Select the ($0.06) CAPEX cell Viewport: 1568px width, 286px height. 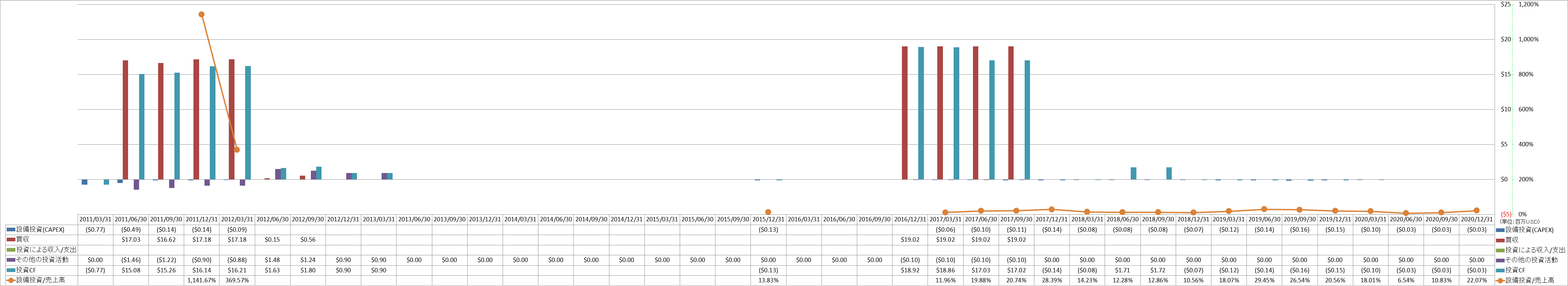pyautogui.click(x=945, y=229)
